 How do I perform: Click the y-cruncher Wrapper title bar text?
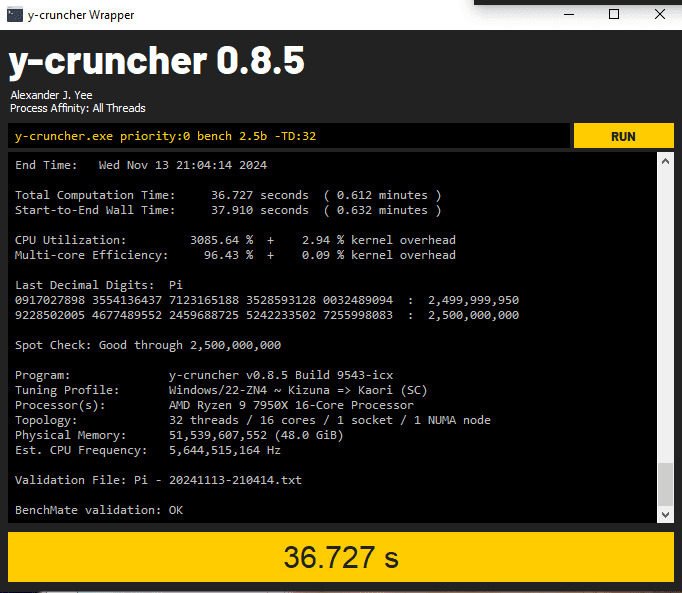point(81,15)
